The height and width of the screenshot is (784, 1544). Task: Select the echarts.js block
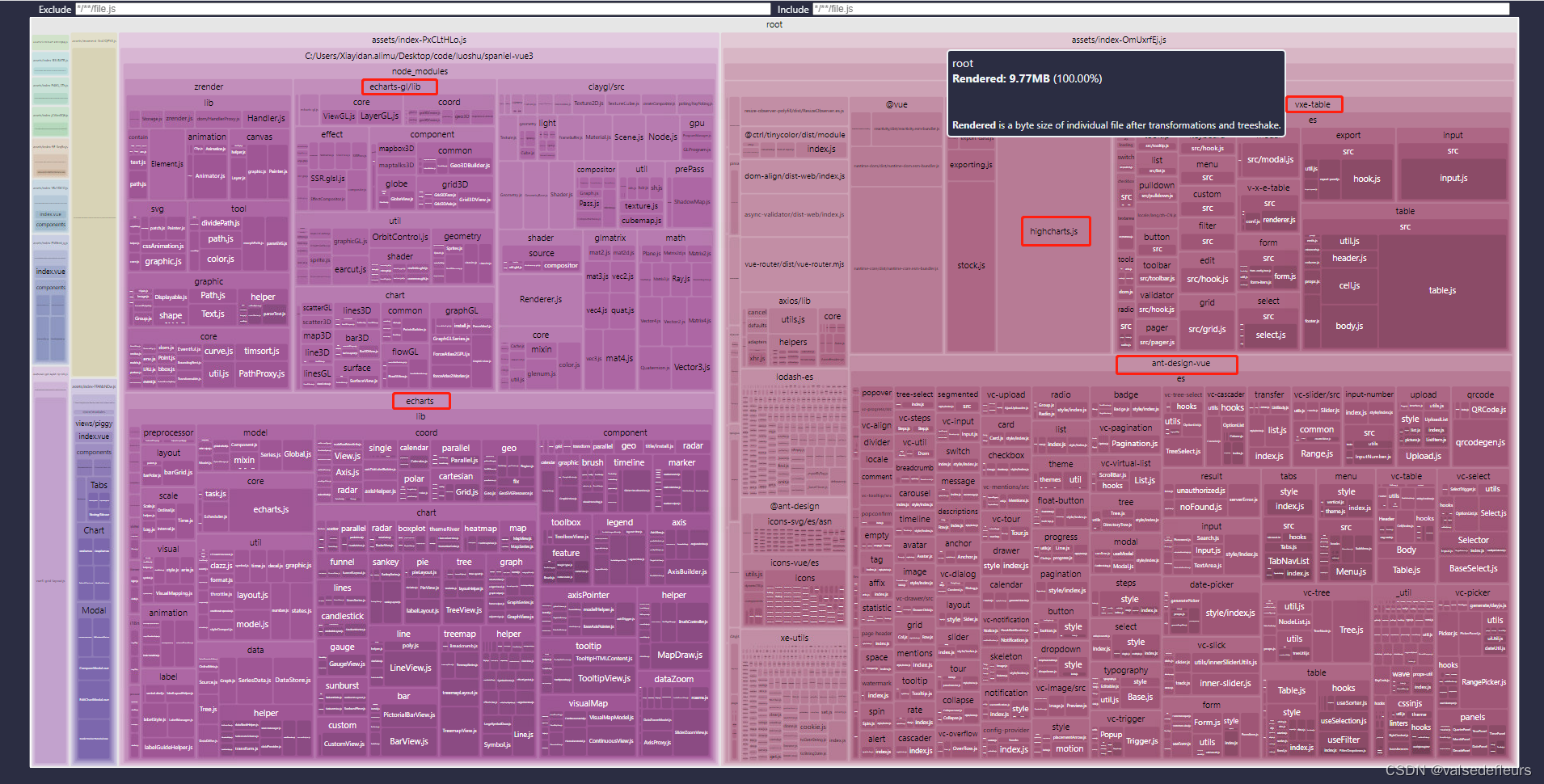[271, 509]
